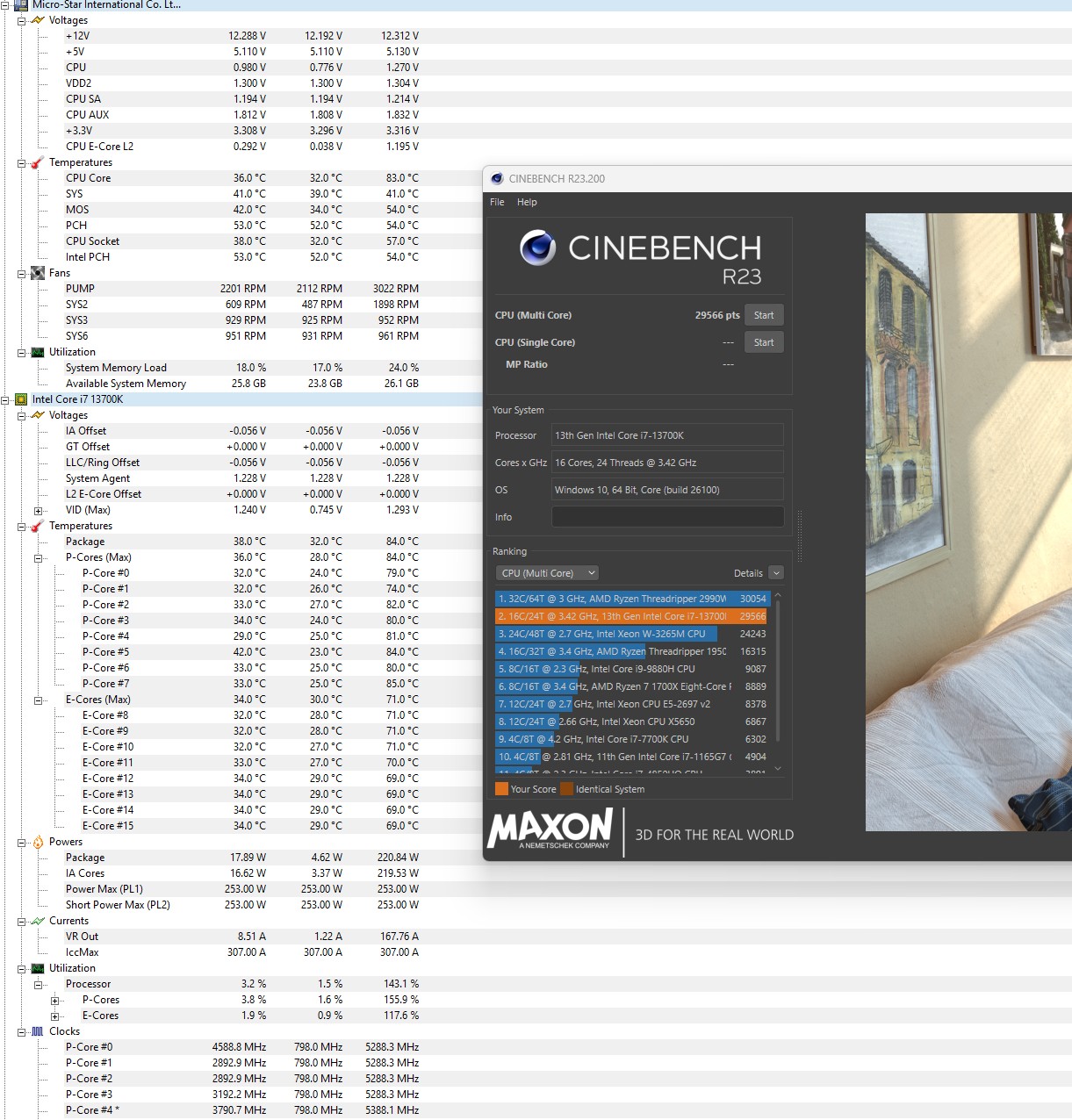Expand the P-Cores utilization row
Screen dimensions: 1072x1120
[x=54, y=1000]
